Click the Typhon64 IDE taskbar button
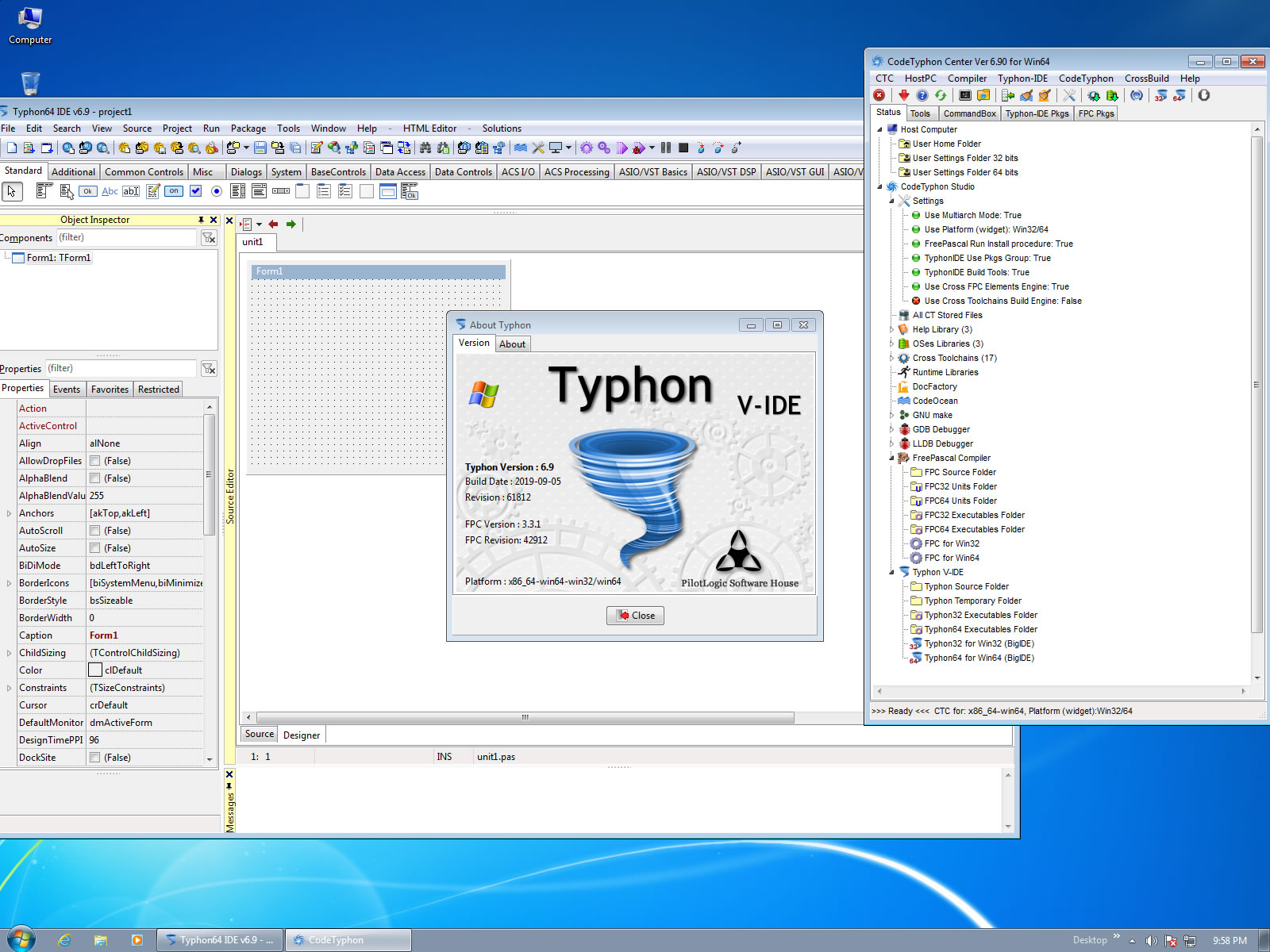Image resolution: width=1270 pixels, height=952 pixels. [x=220, y=940]
